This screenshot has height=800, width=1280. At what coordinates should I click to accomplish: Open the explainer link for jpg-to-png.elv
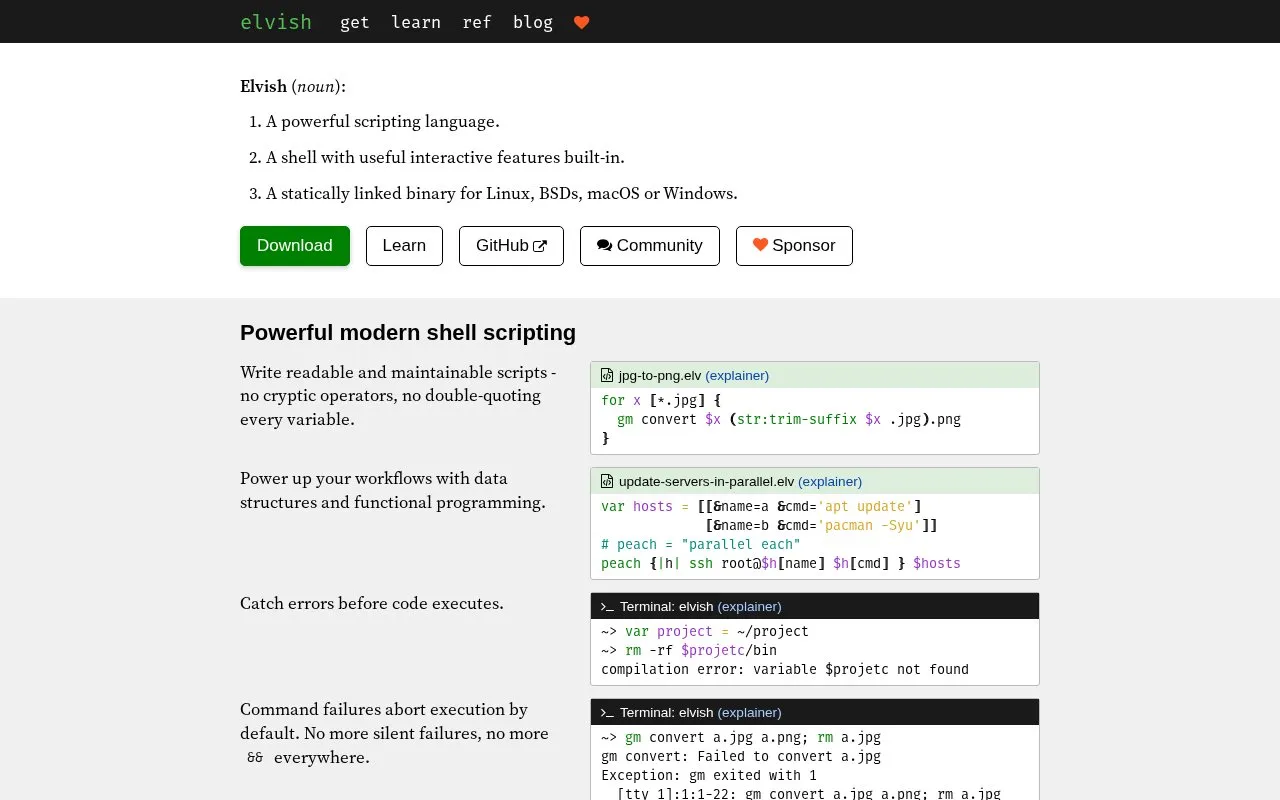[x=737, y=376]
